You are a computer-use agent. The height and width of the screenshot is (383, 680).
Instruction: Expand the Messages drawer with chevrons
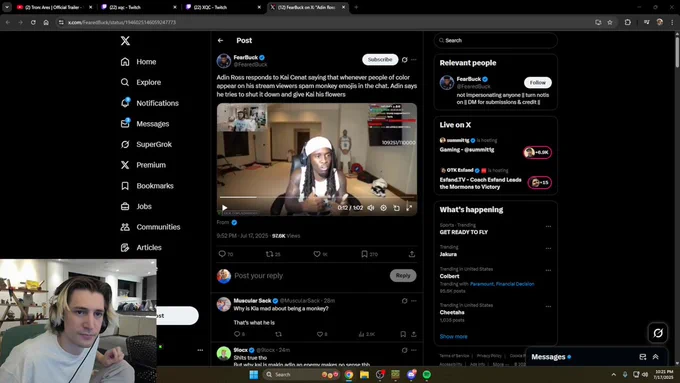coord(655,357)
